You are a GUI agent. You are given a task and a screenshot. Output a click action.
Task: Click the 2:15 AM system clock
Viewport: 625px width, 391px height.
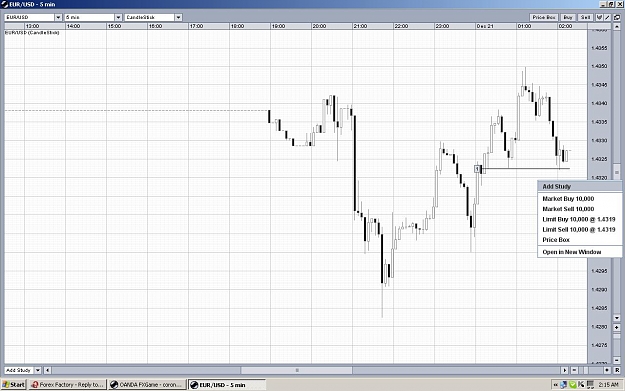(x=608, y=385)
